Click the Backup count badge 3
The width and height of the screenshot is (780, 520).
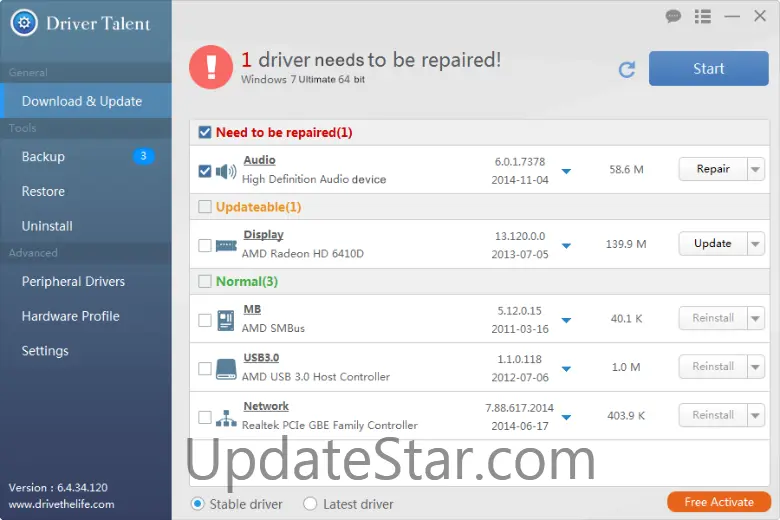pyautogui.click(x=143, y=156)
